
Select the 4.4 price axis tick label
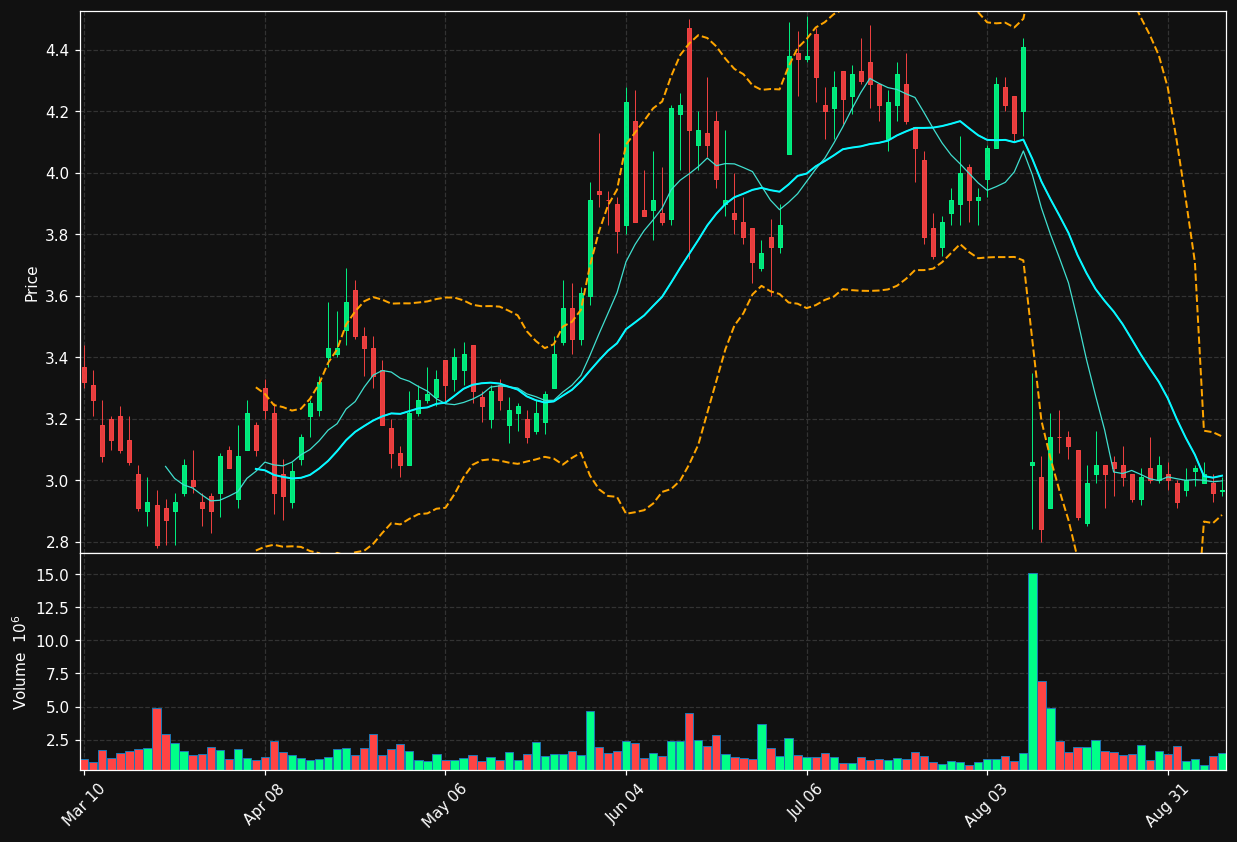point(60,51)
